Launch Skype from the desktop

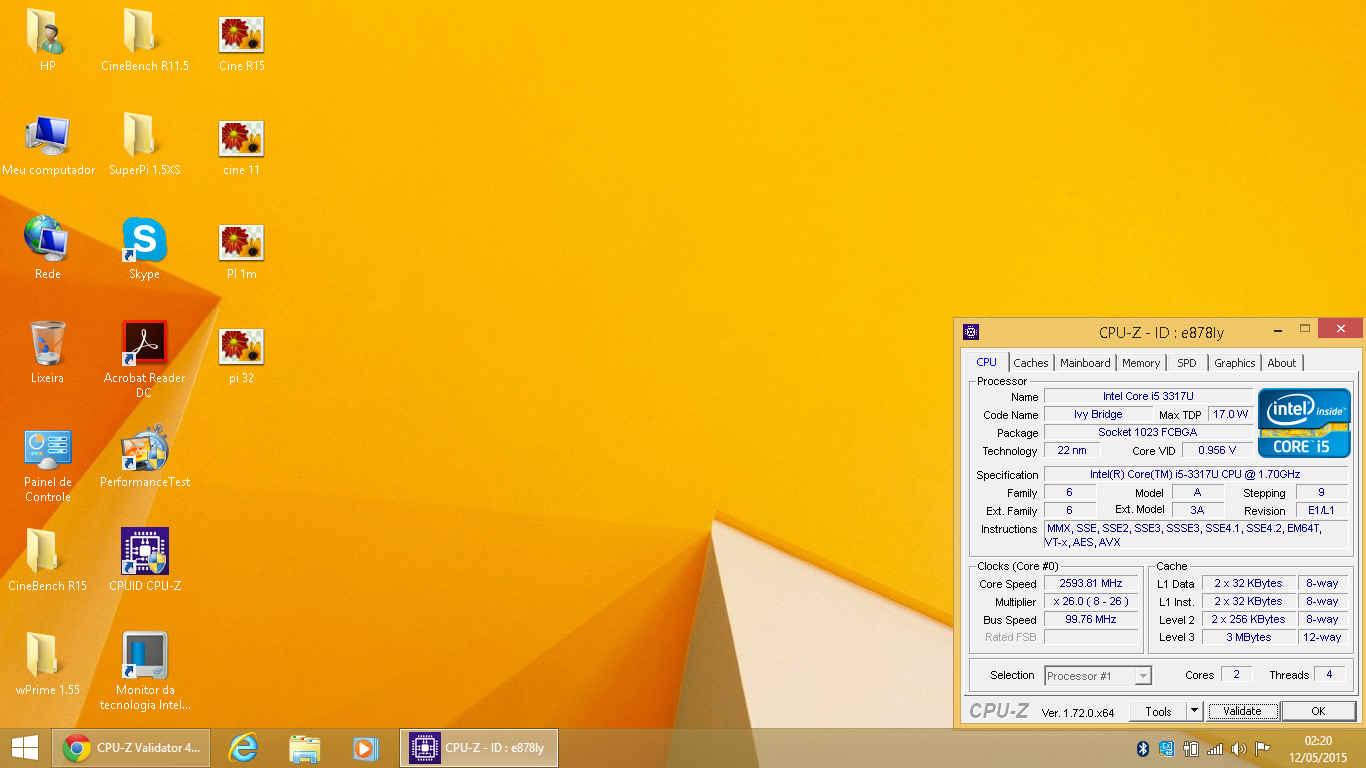144,248
